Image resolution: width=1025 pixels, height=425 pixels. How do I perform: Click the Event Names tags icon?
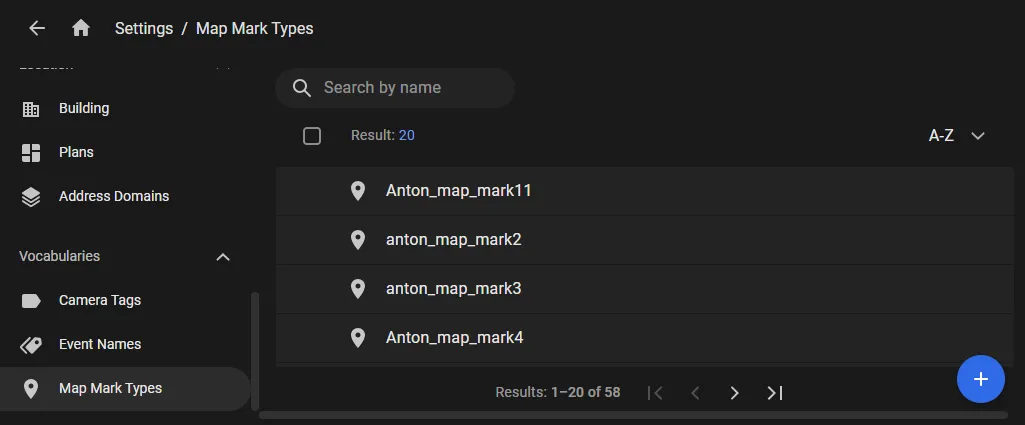(x=31, y=345)
